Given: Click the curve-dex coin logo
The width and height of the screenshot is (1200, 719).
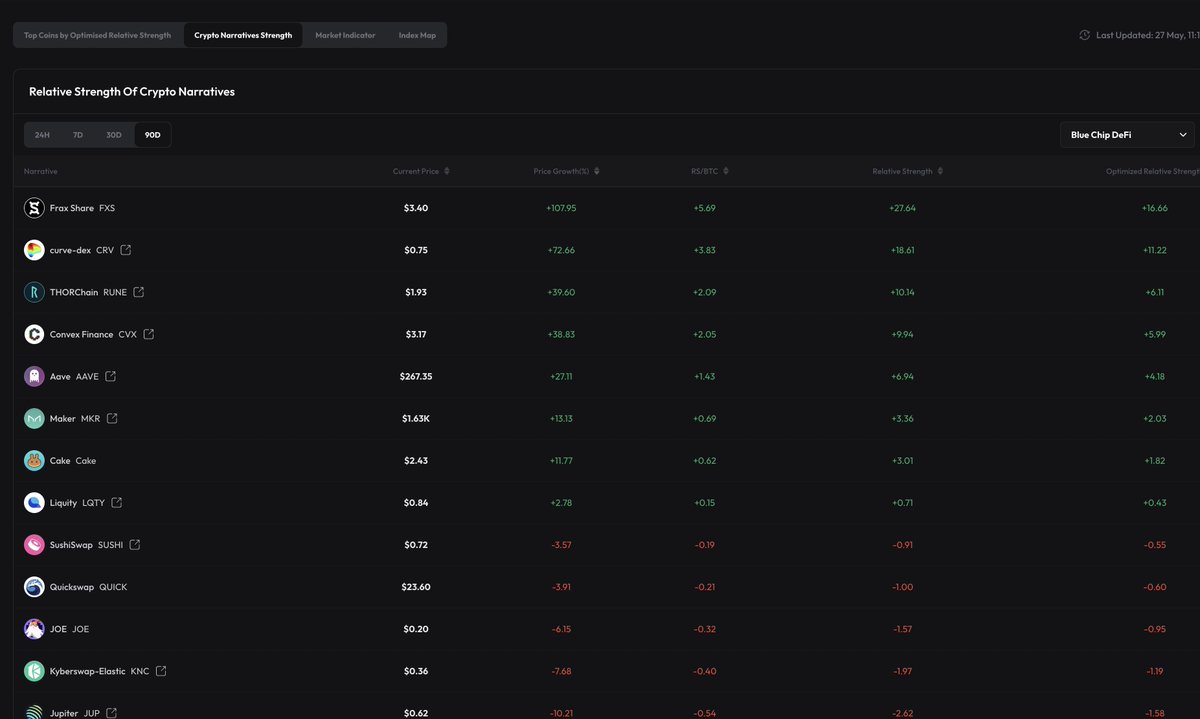Looking at the screenshot, I should point(34,250).
